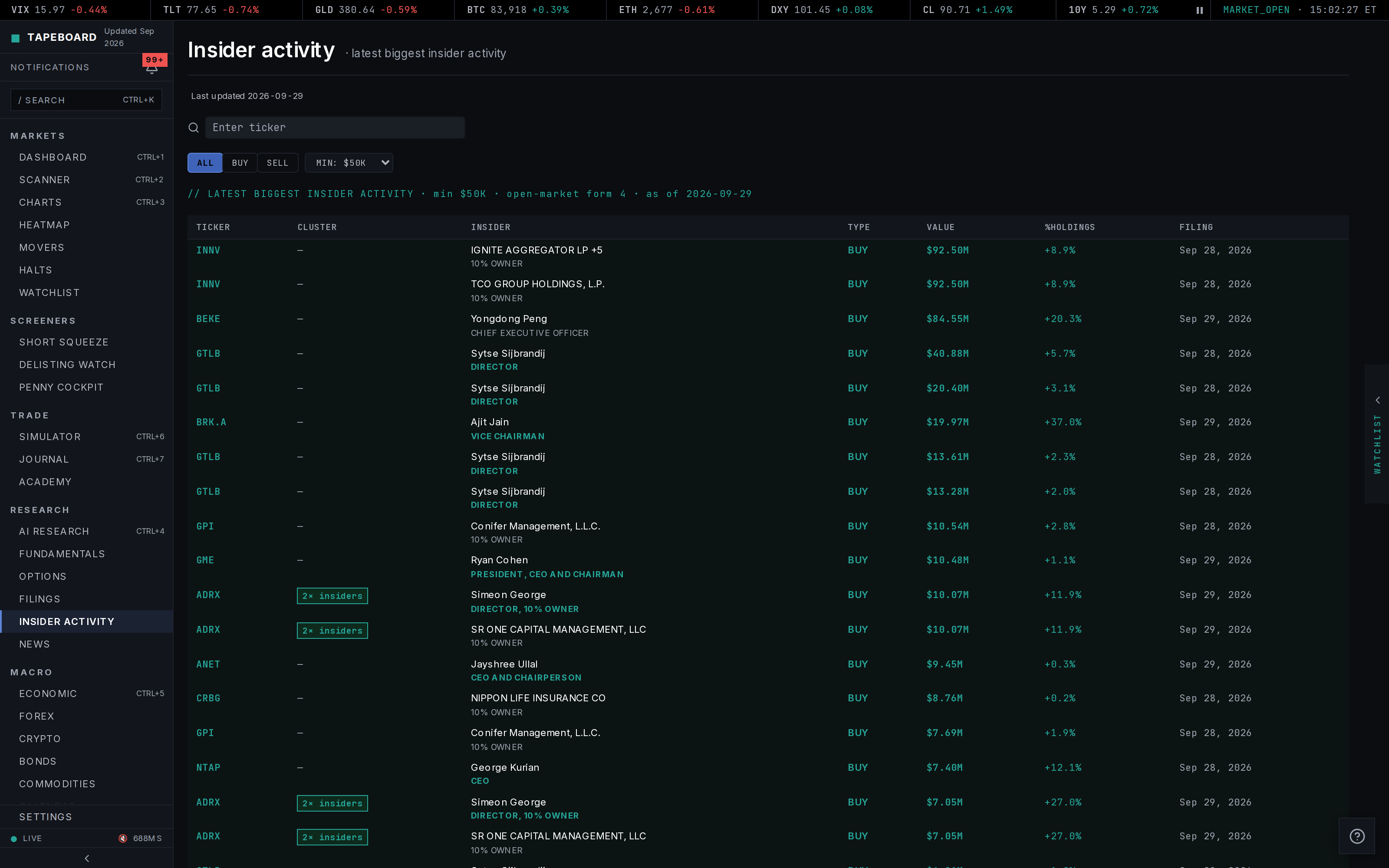
Task: Sort by FILING column header
Action: point(1196,227)
